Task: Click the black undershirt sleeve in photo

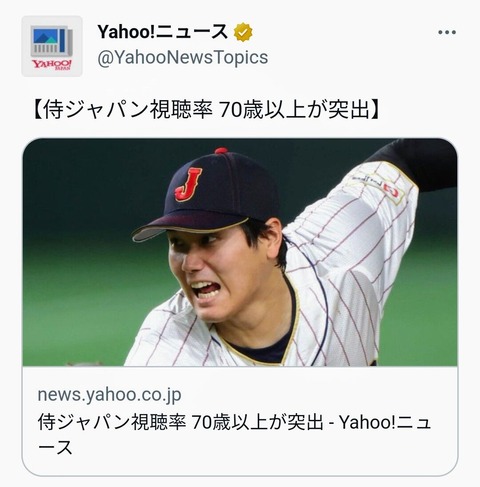Action: 415,162
